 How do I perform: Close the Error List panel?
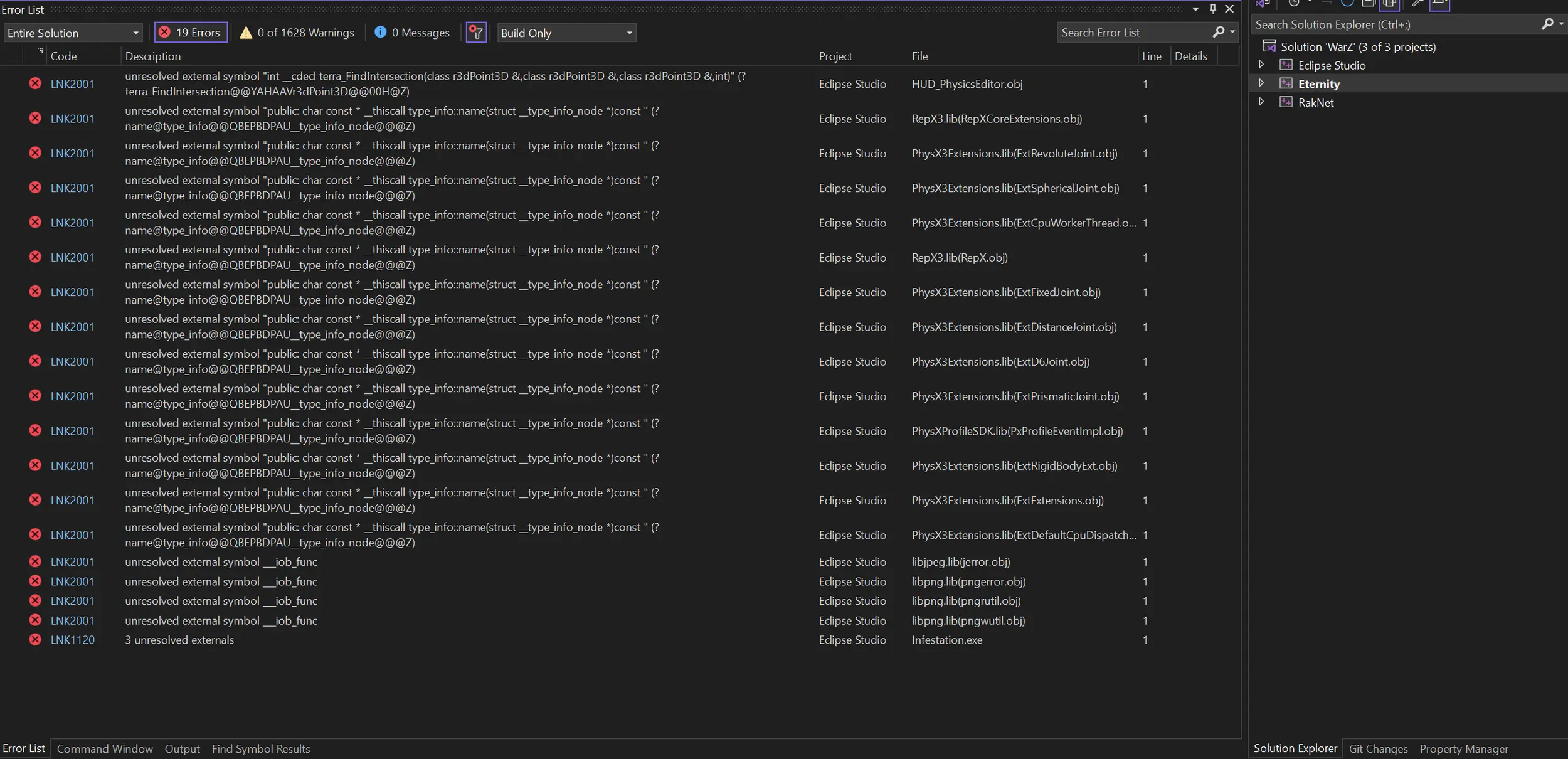1229,9
